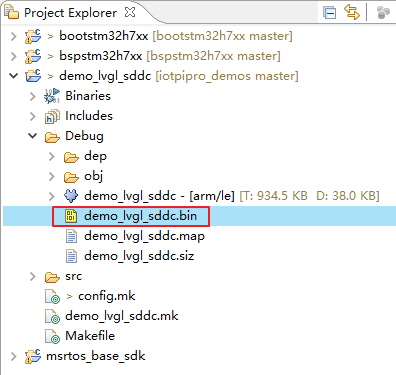The image size is (396, 375).
Task: Collapse the Debug folder
Action: [x=32, y=136]
